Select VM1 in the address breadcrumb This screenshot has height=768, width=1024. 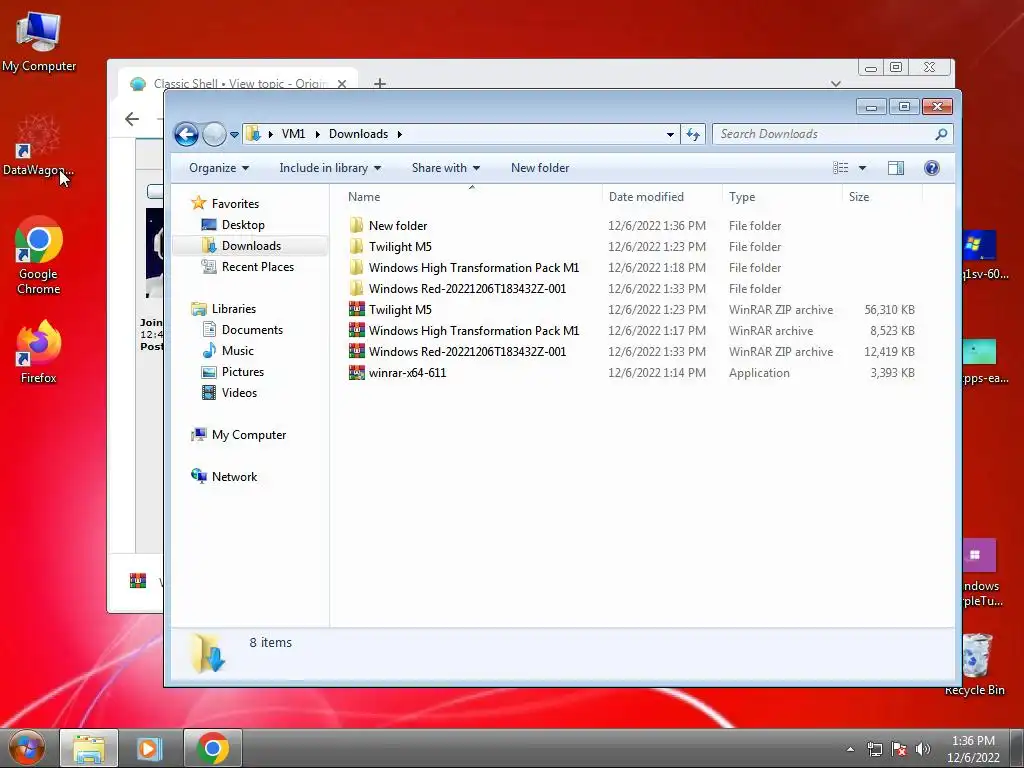[293, 134]
